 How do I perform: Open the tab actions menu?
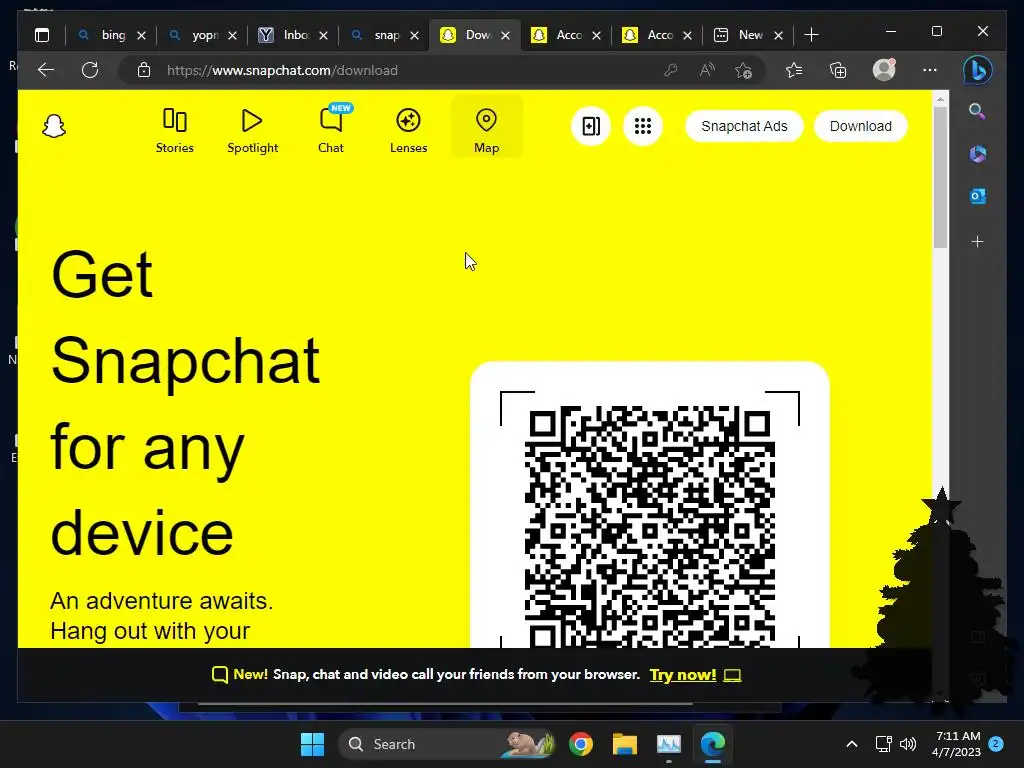click(x=42, y=35)
